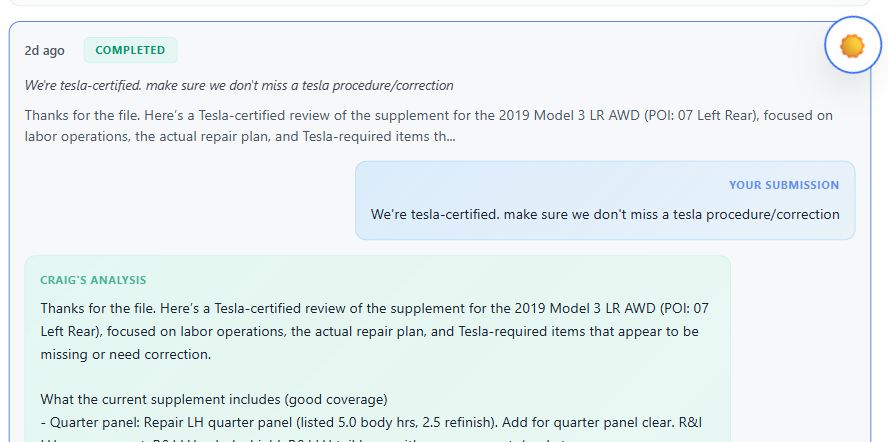Image resolution: width=888 pixels, height=442 pixels.
Task: Open the italic "We're tesla-certified" submission title
Action: tap(239, 85)
